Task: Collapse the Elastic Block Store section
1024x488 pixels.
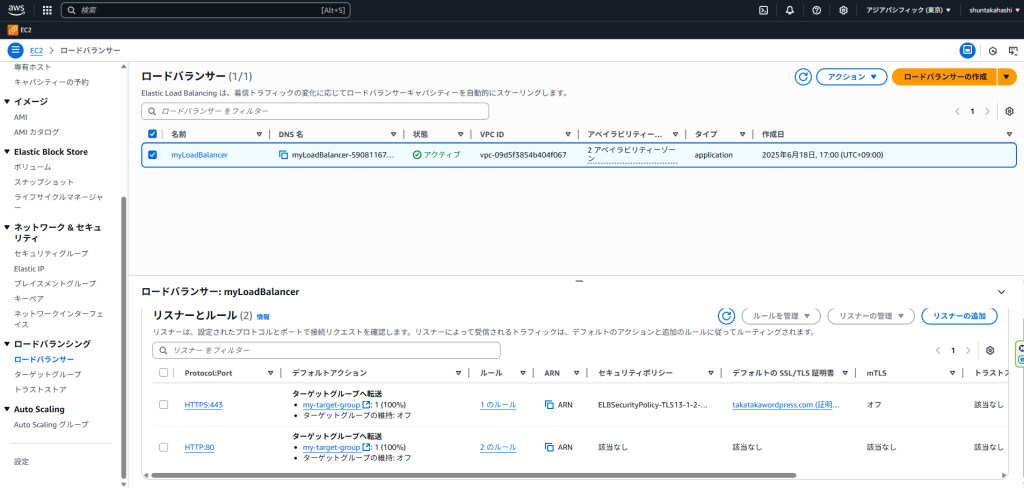Action: click(x=8, y=152)
